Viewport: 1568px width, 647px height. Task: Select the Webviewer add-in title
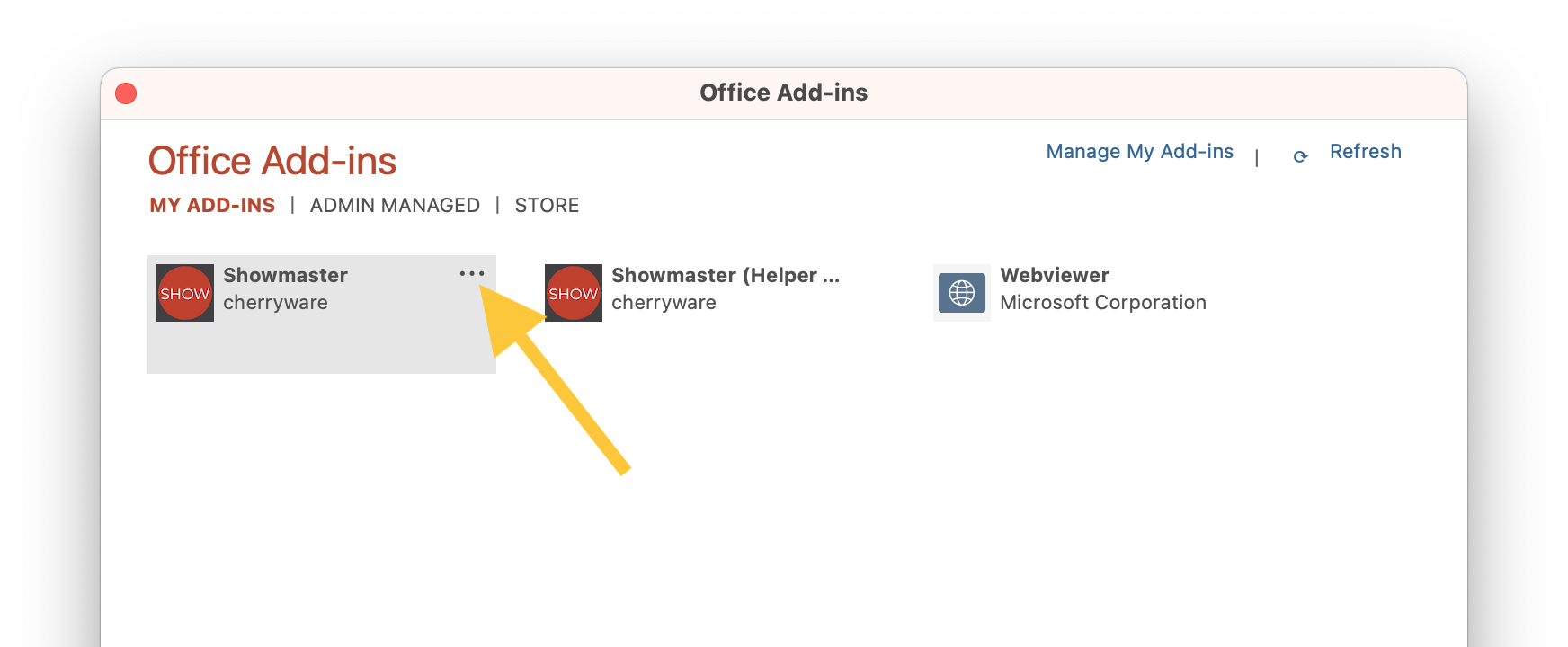1054,275
